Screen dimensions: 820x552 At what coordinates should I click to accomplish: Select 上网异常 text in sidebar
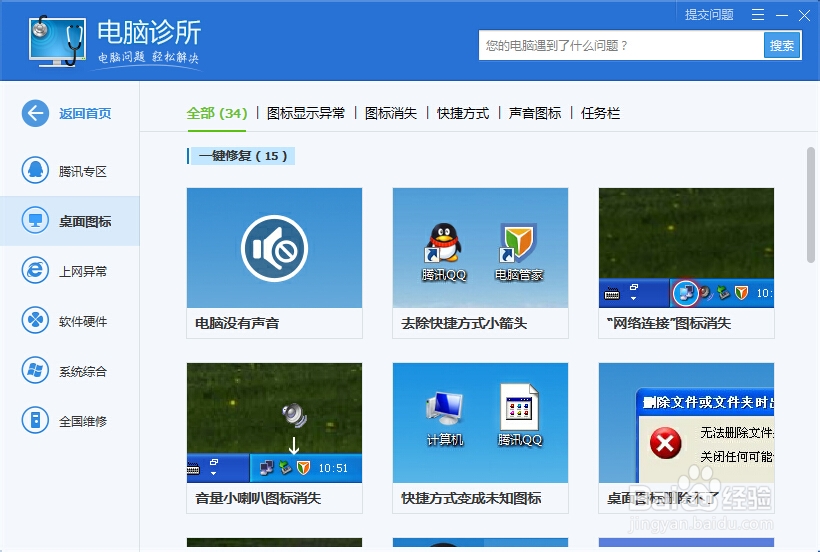[83, 271]
